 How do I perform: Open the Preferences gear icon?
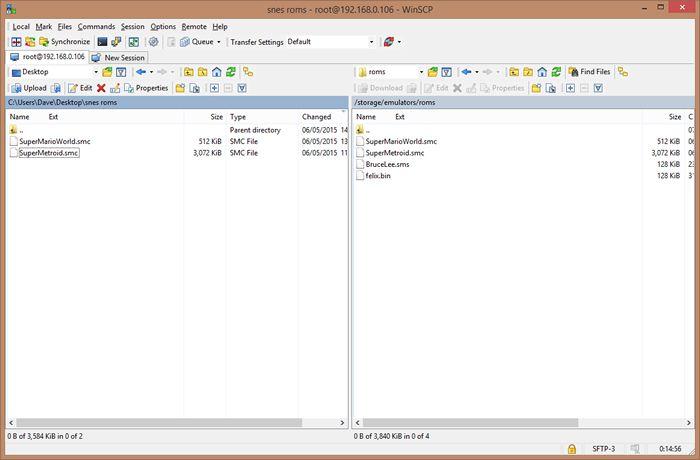153,42
